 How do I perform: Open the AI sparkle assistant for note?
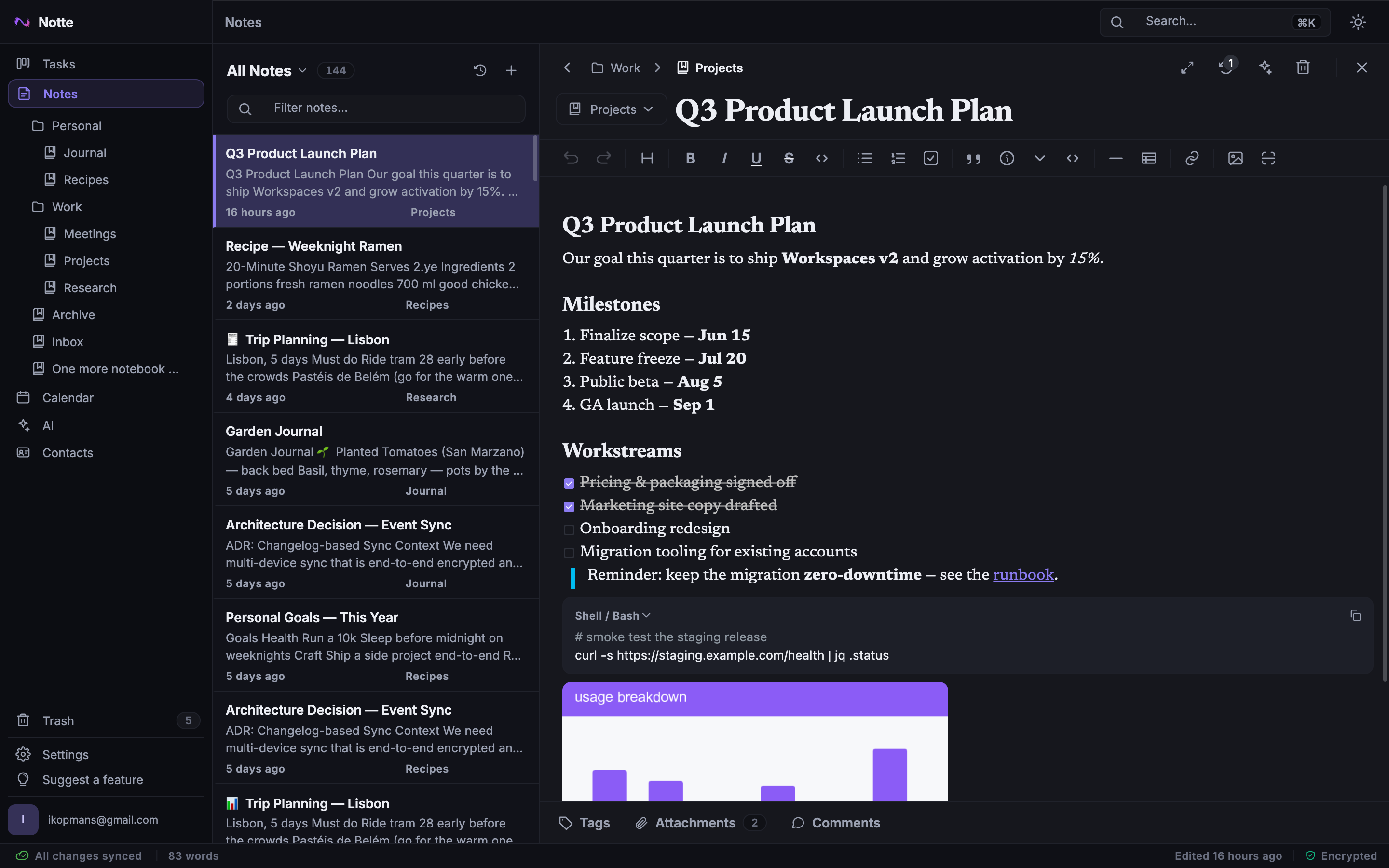pyautogui.click(x=1265, y=68)
